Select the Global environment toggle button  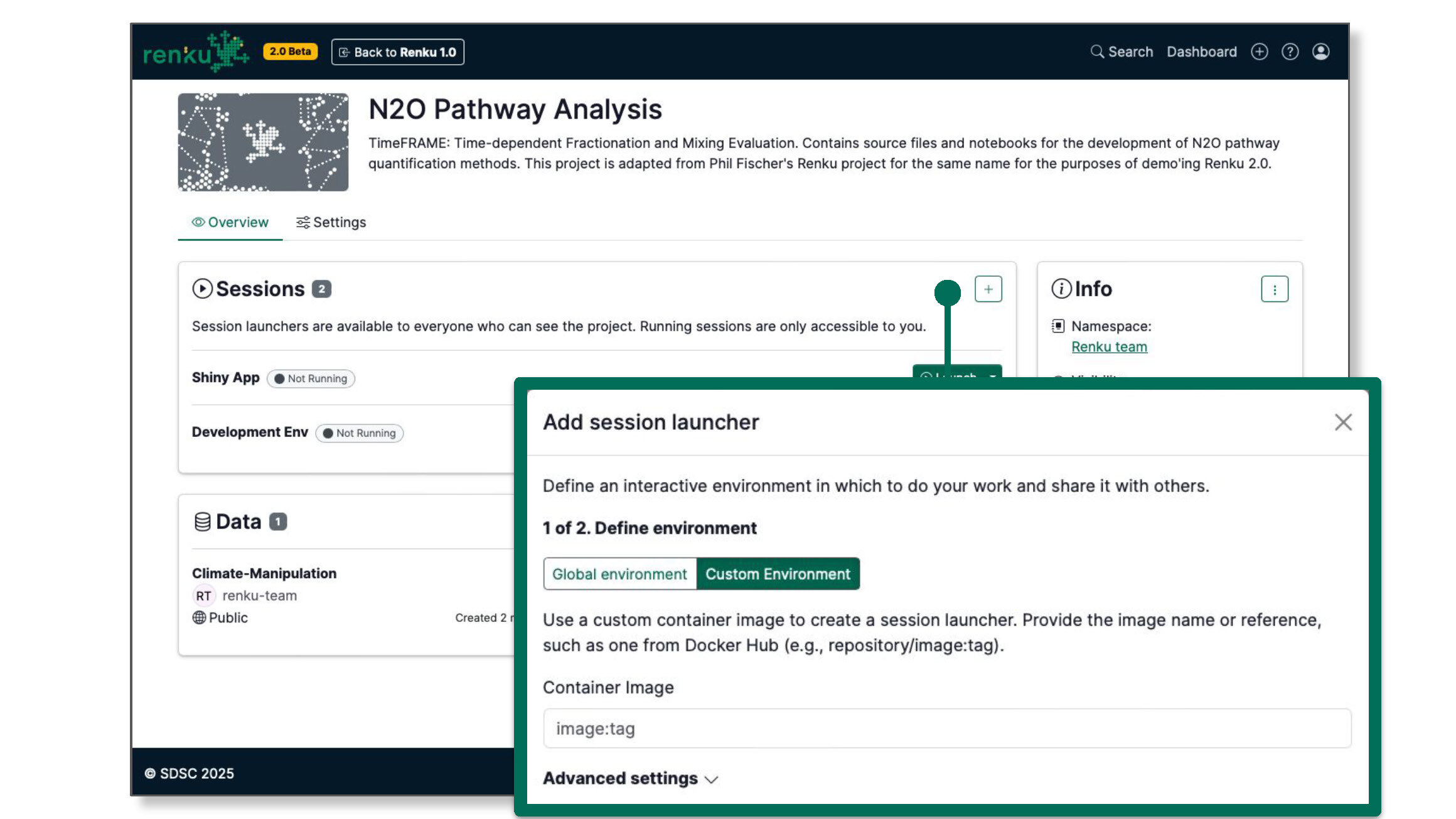point(619,573)
